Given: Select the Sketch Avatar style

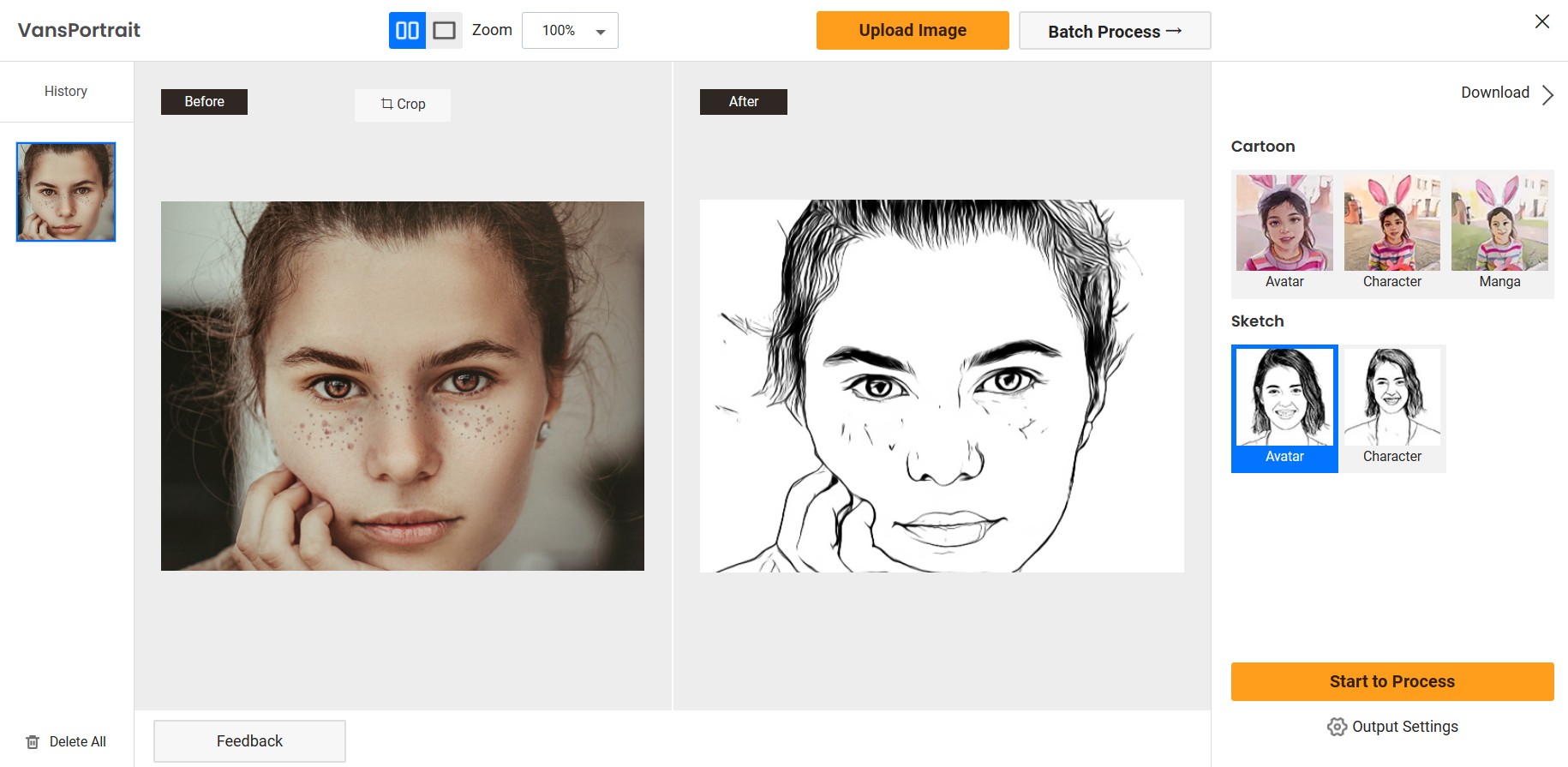Looking at the screenshot, I should click(1284, 409).
